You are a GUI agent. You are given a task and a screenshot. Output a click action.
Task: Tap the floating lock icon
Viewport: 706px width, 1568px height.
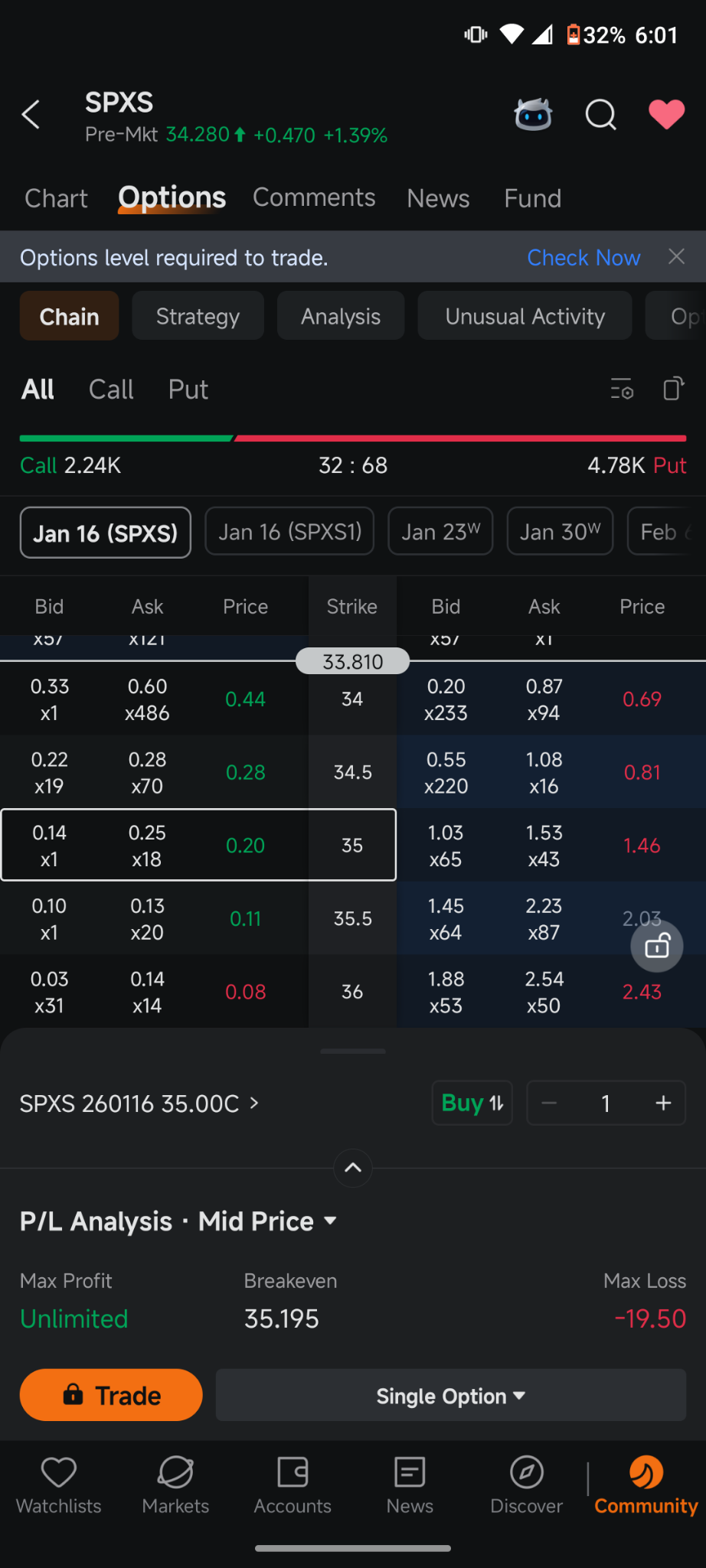coord(657,947)
